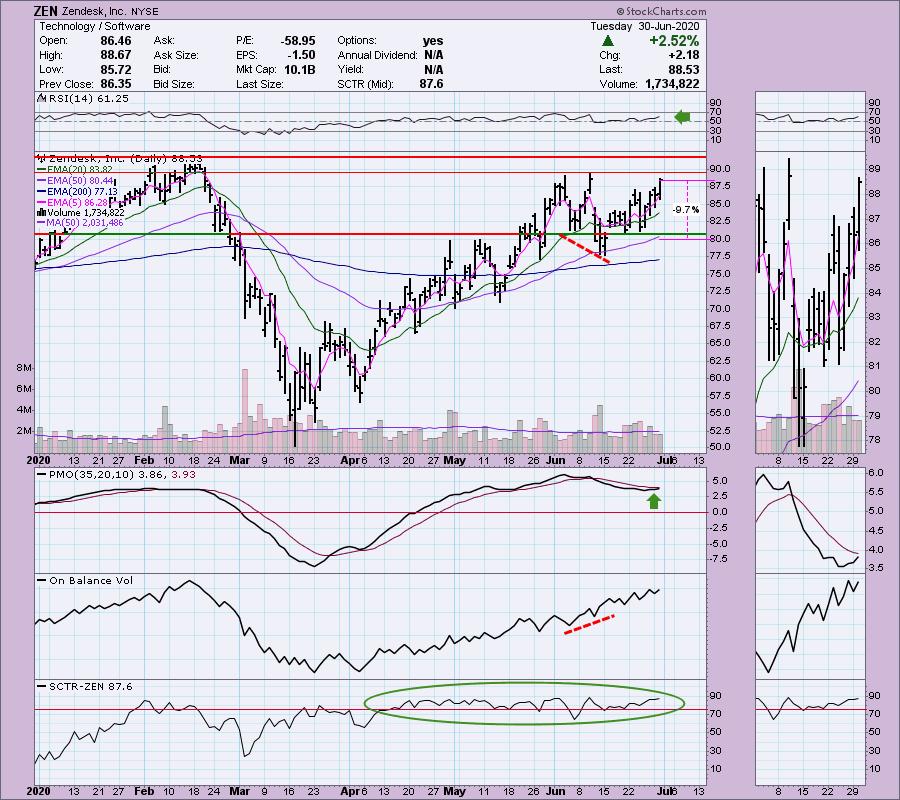Select the Prev Close value 86.35
Viewport: 900px width, 800px height.
coord(116,84)
